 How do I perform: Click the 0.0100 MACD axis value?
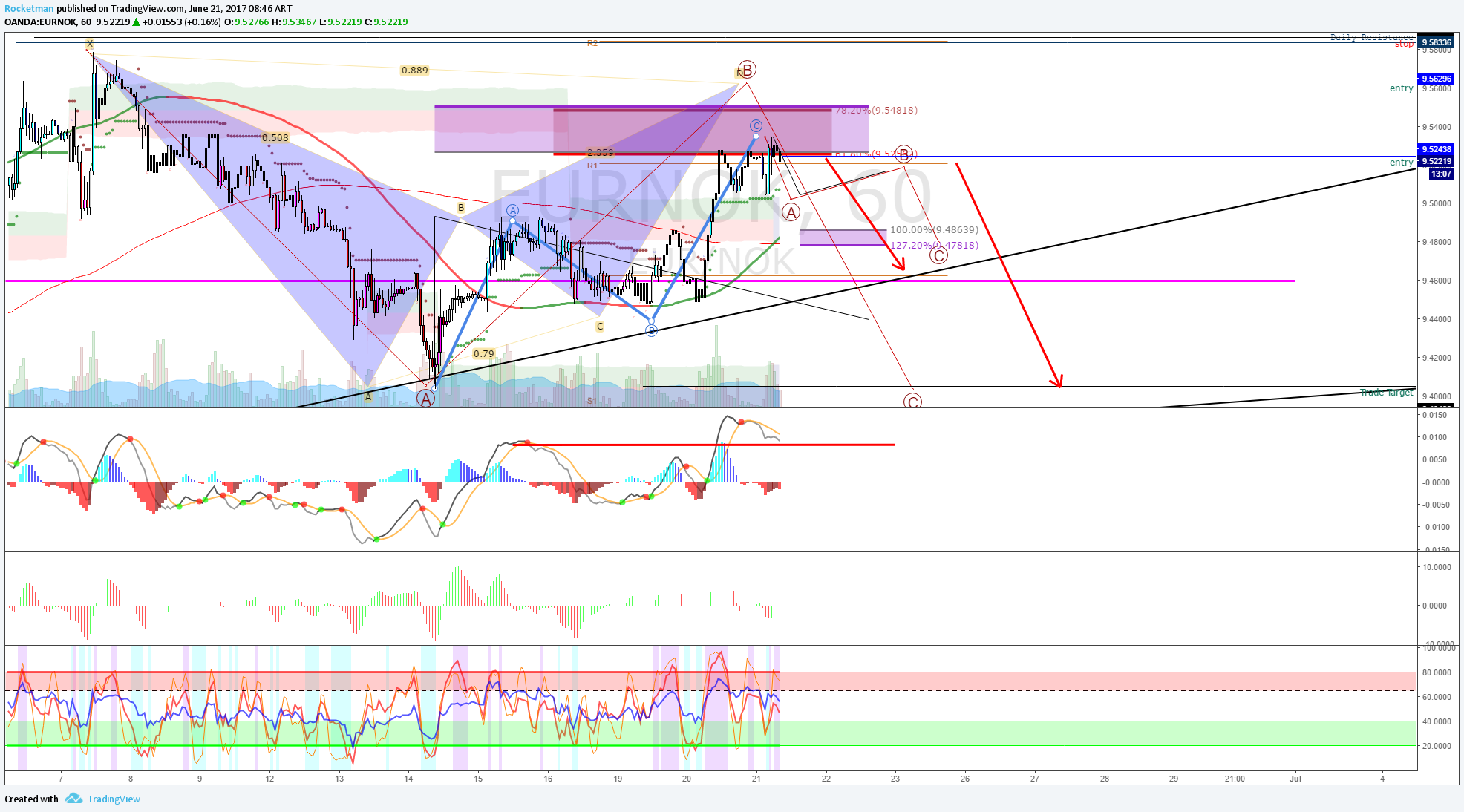click(x=1435, y=437)
